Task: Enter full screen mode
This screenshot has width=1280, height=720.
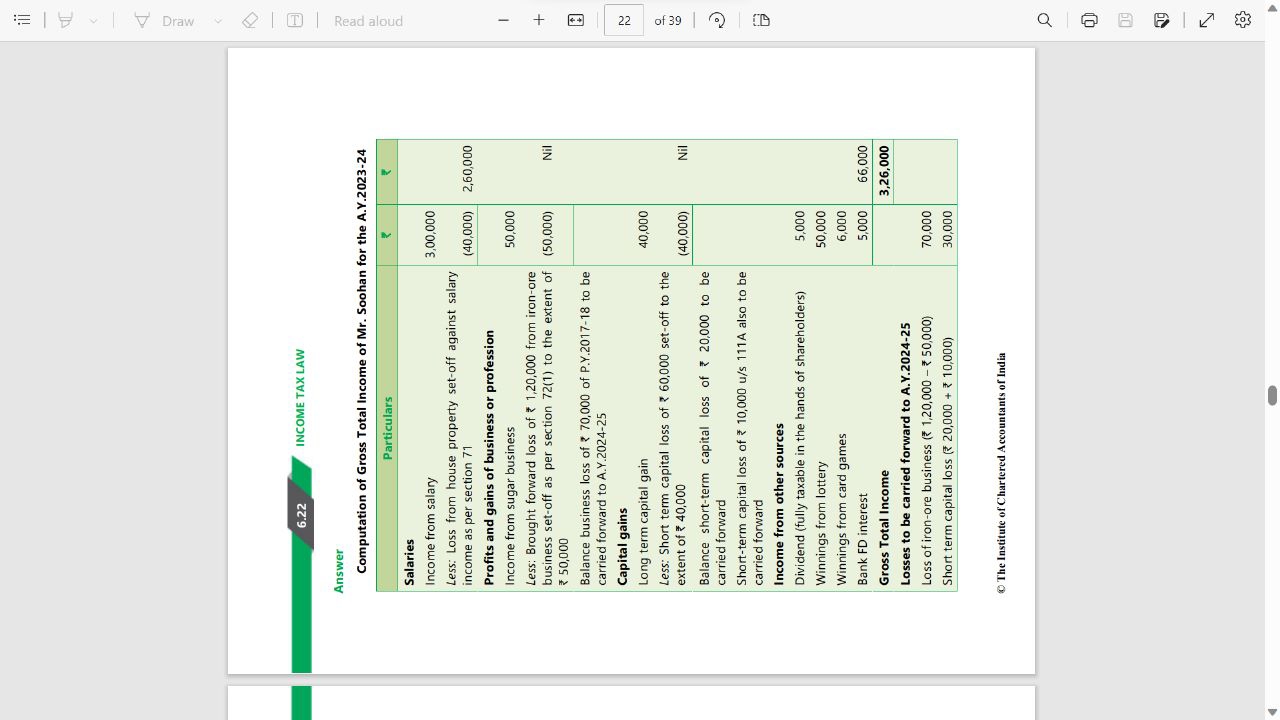Action: (x=1207, y=20)
